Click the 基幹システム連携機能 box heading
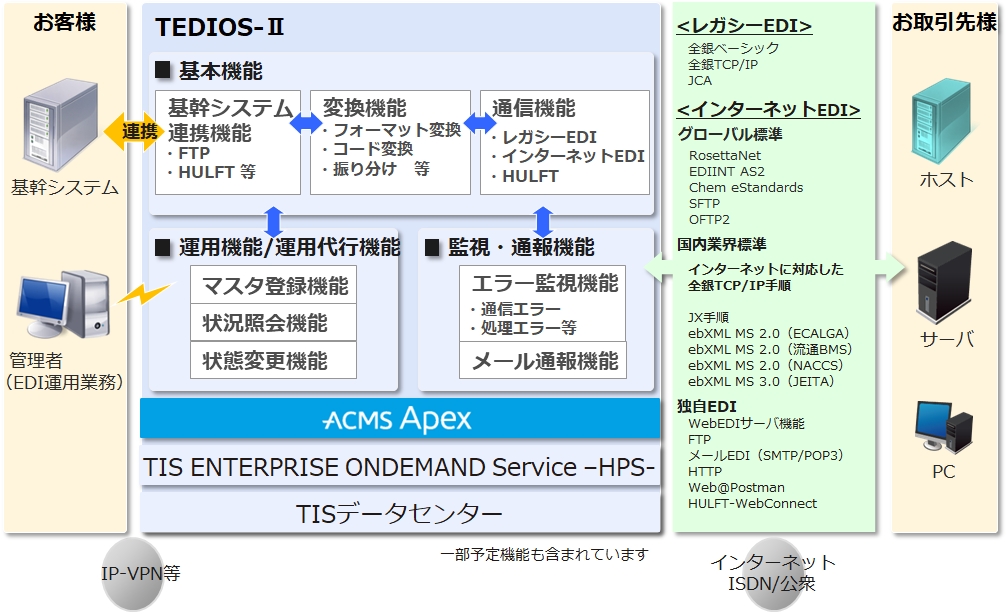This screenshot has width=1008, height=614. 230,120
